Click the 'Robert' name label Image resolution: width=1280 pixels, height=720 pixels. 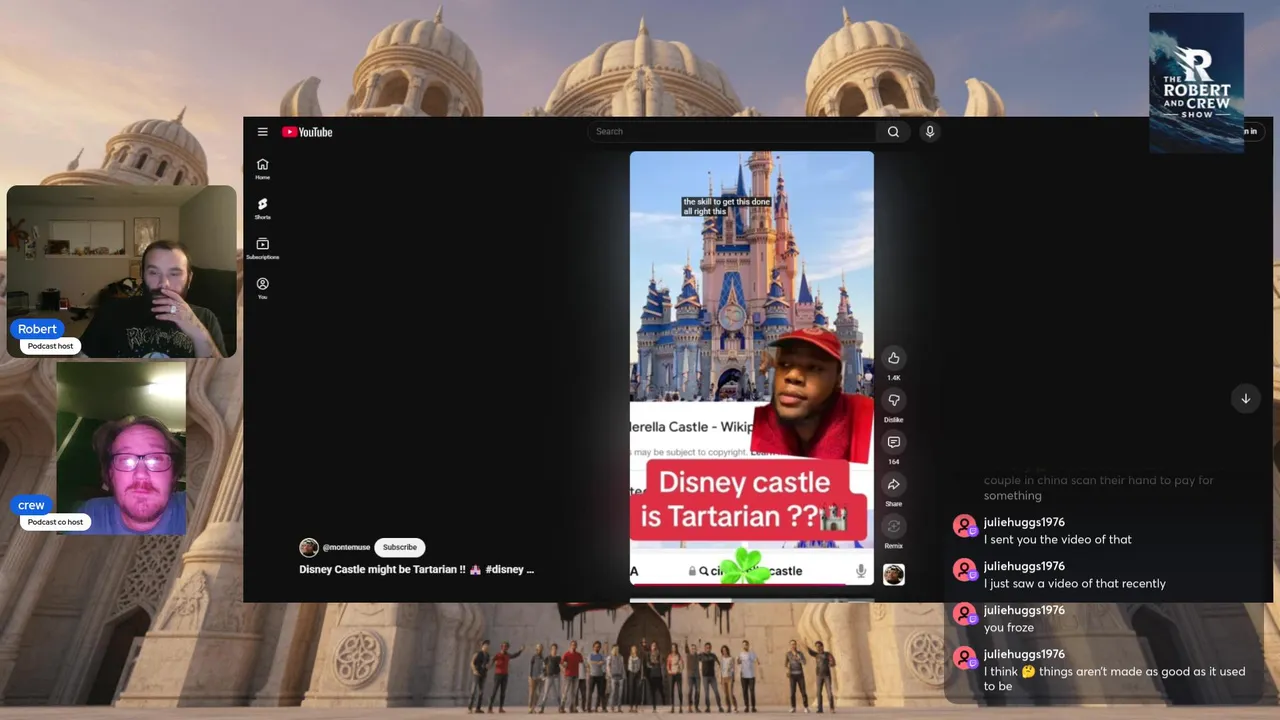37,329
